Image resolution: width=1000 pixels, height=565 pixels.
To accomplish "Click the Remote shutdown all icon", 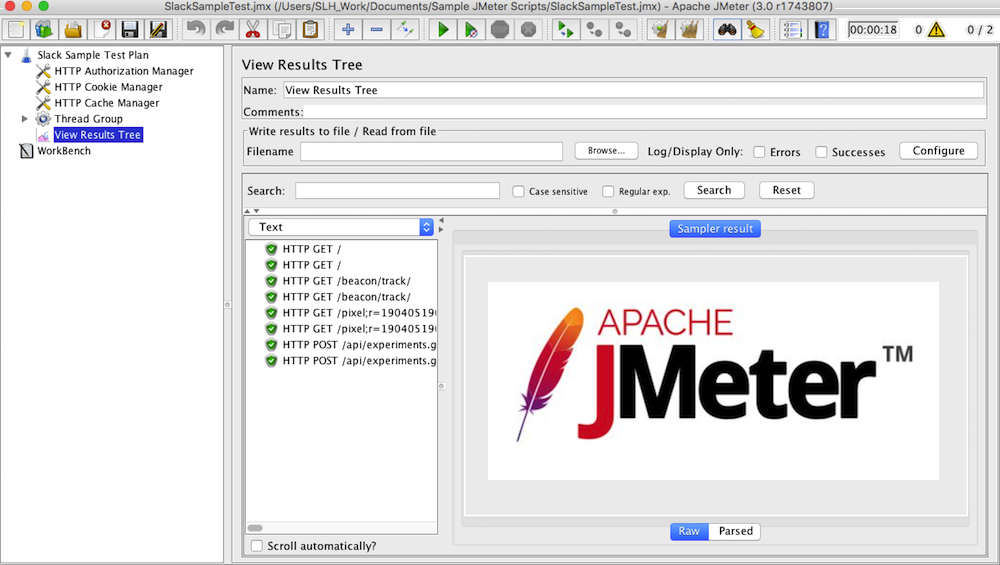I will [623, 29].
